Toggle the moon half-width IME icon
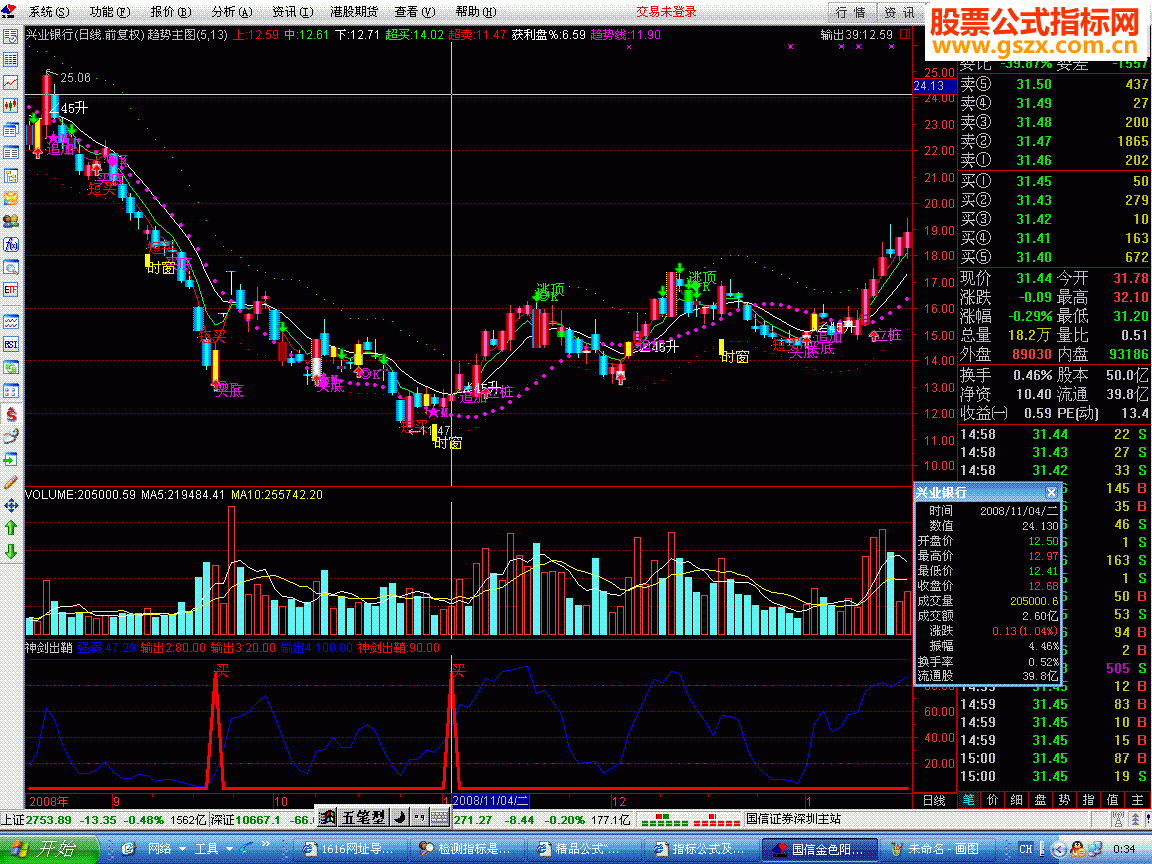Screen dimensions: 1152x864 pos(399,817)
